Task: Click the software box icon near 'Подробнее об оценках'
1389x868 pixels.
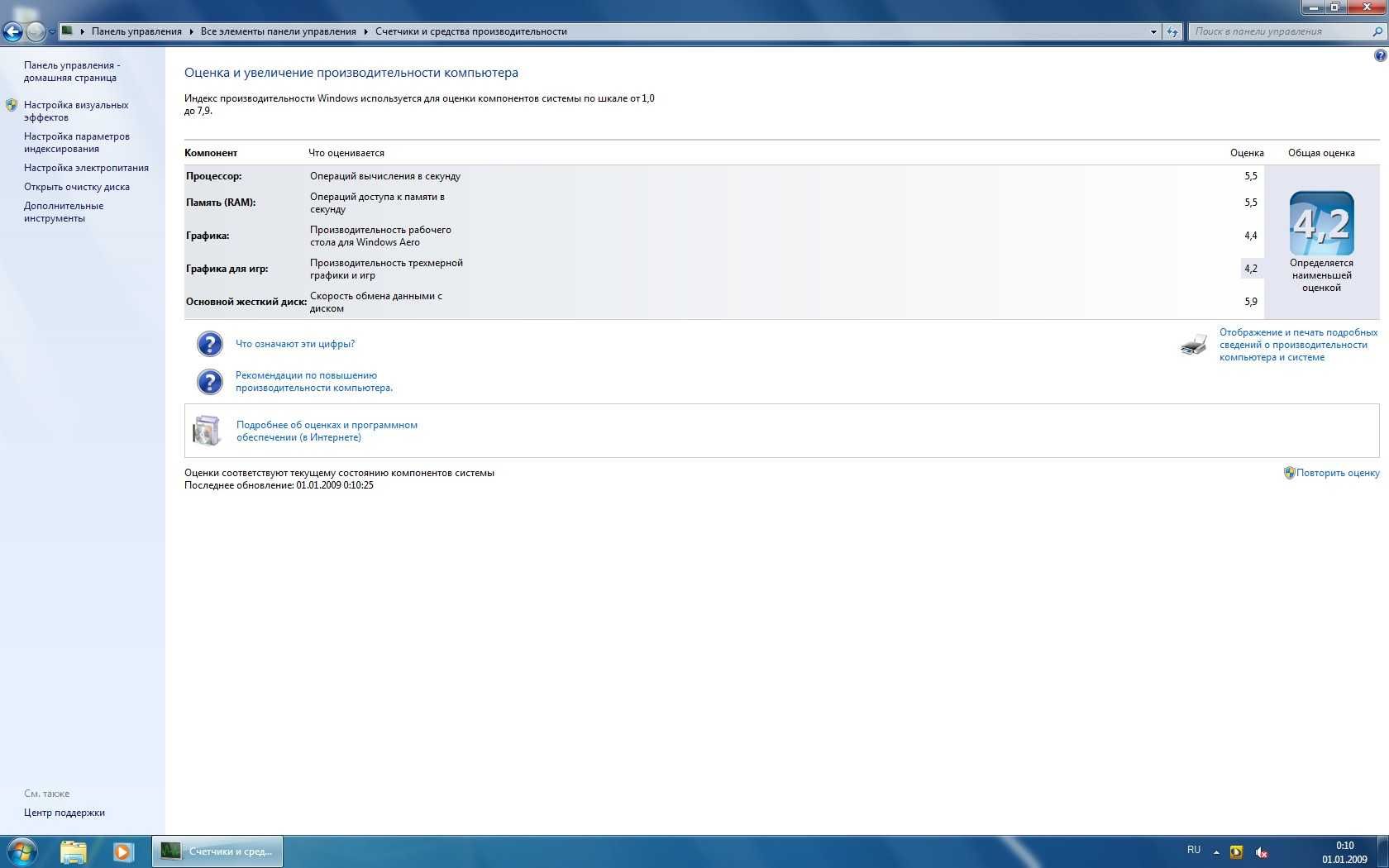Action: coord(207,430)
